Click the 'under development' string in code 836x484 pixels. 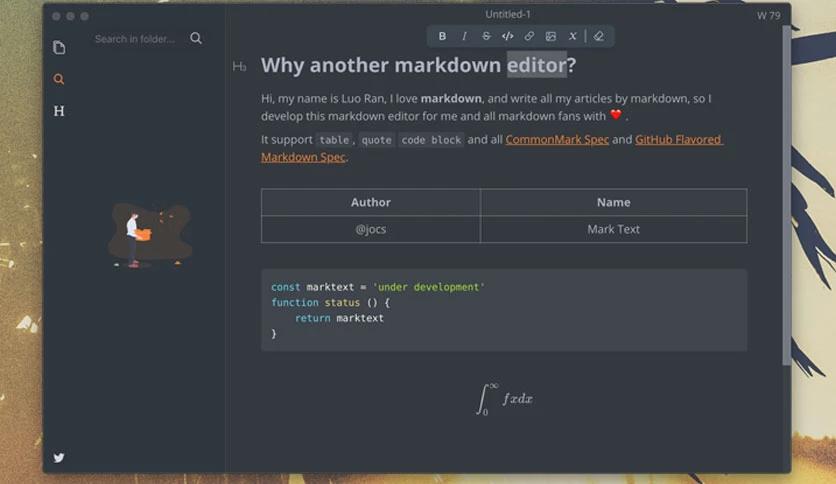429,287
